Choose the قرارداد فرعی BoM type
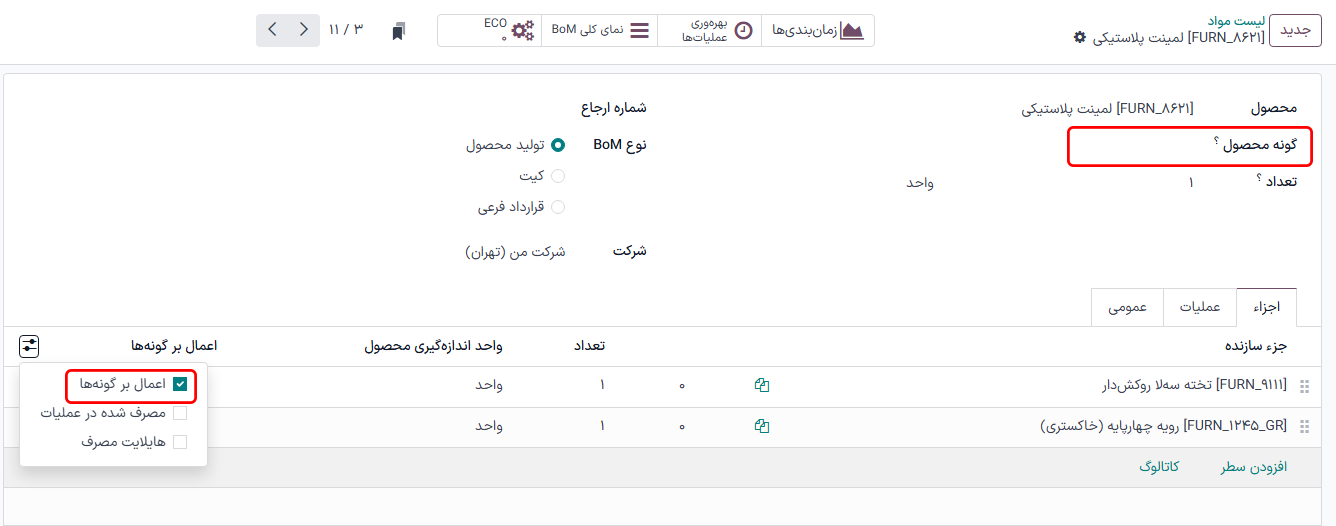The width and height of the screenshot is (1336, 526). (x=558, y=207)
